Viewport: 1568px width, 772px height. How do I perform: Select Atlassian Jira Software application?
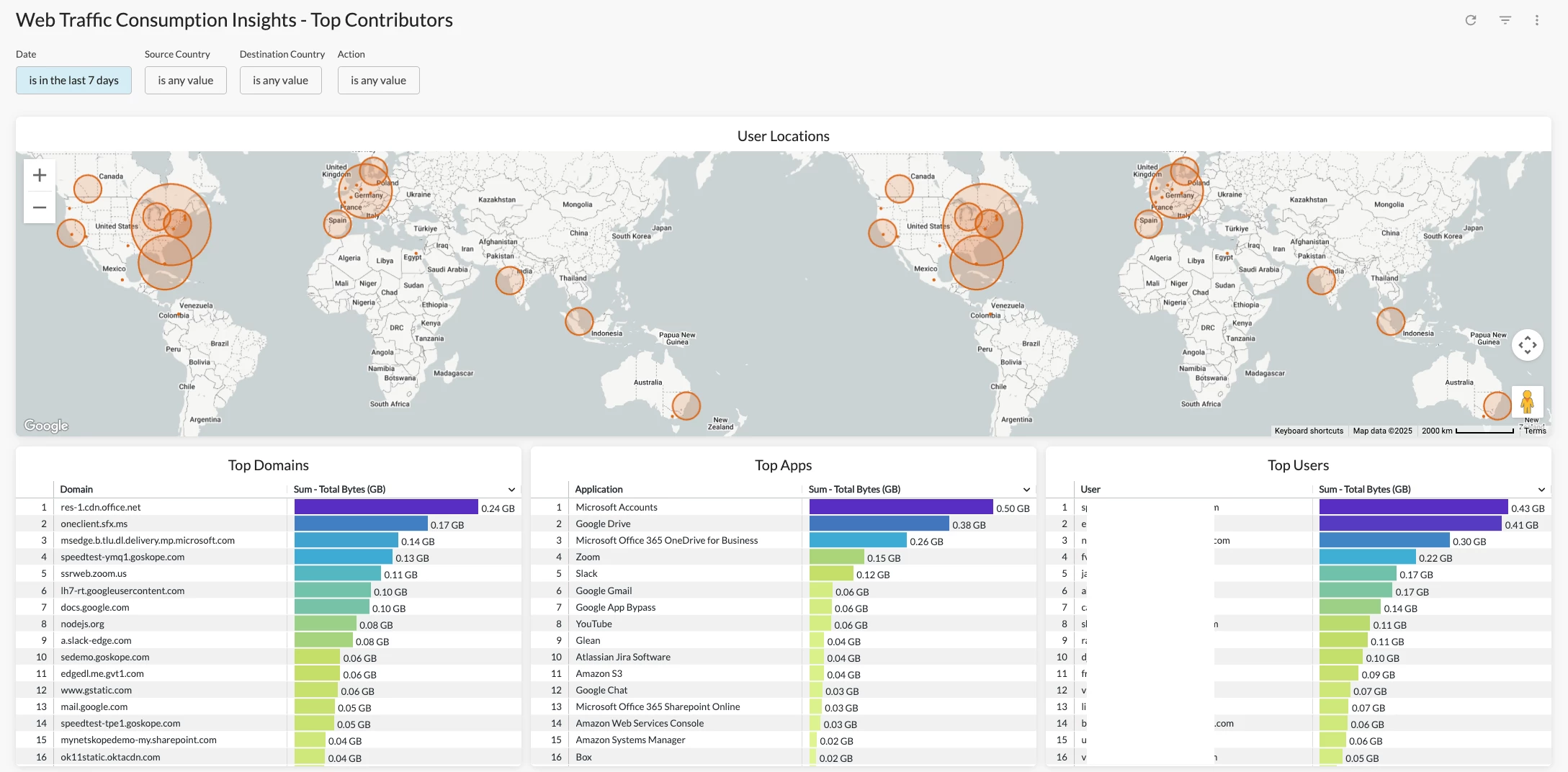click(x=623, y=657)
